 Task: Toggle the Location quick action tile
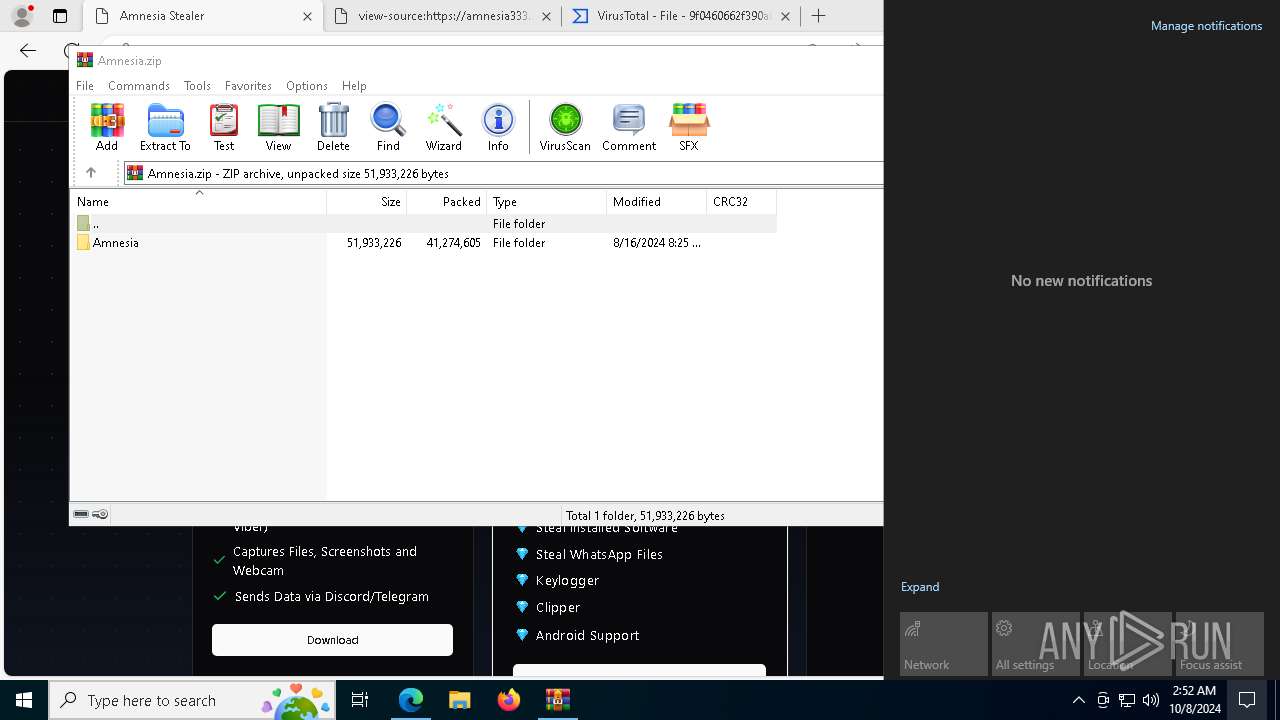[1128, 644]
